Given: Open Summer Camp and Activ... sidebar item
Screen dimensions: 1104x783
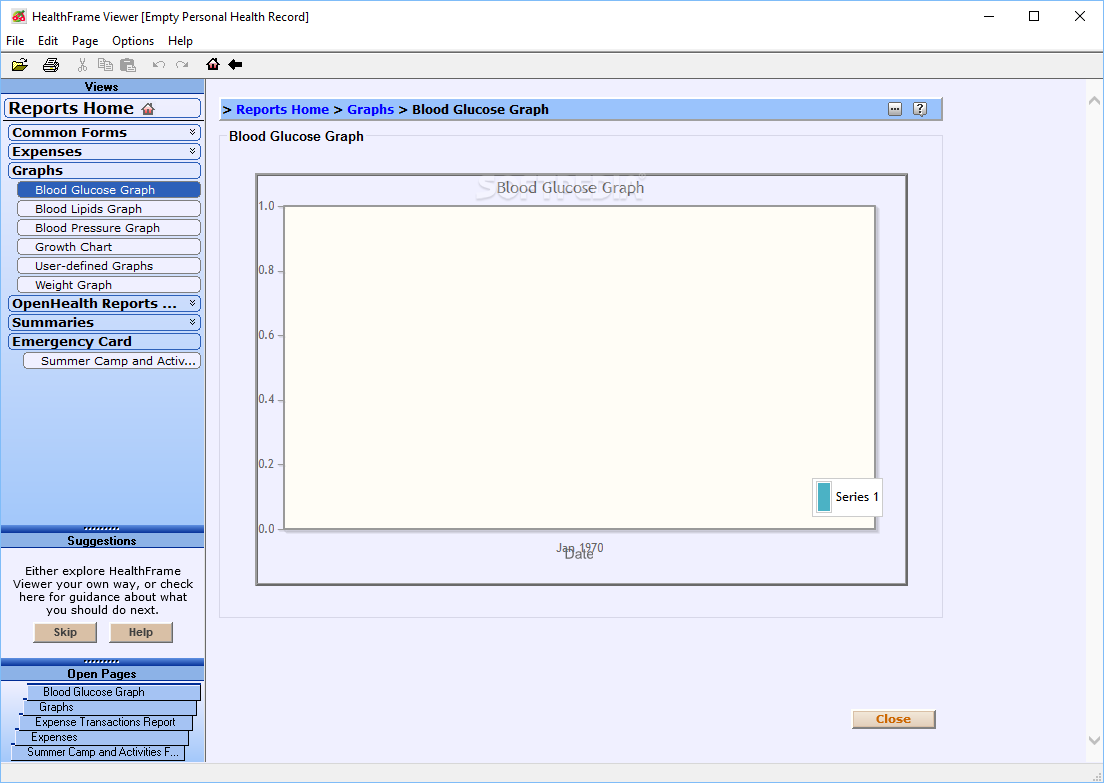Looking at the screenshot, I should (x=112, y=361).
